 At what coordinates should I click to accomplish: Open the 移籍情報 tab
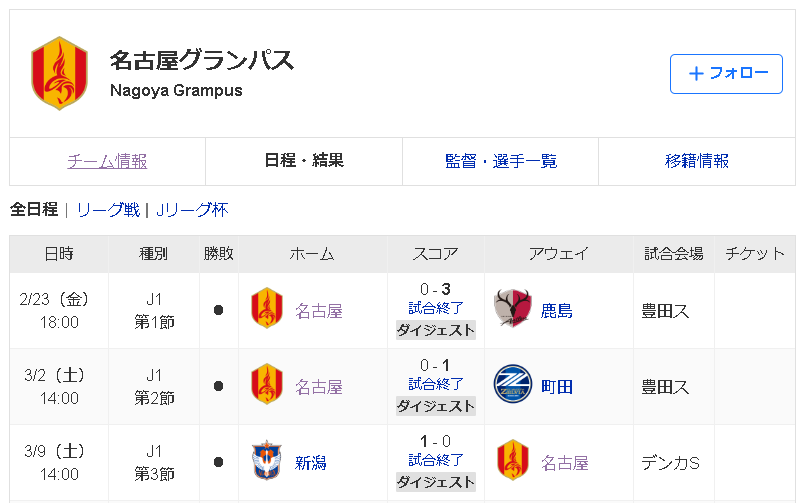697,161
